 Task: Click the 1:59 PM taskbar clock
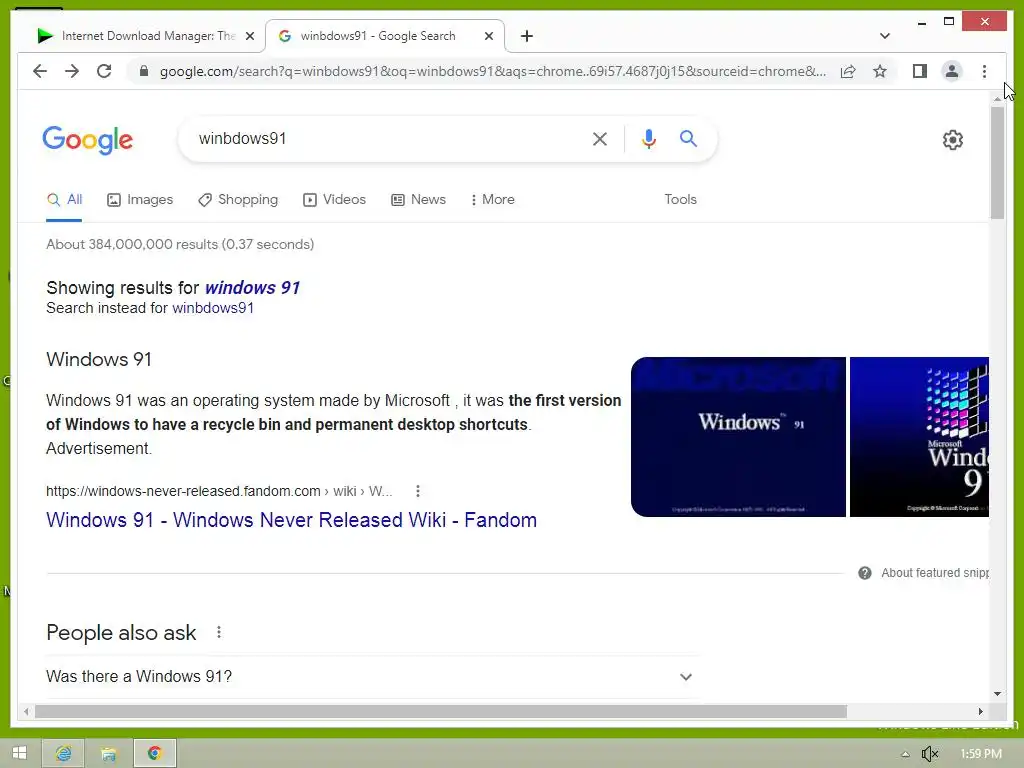click(981, 754)
